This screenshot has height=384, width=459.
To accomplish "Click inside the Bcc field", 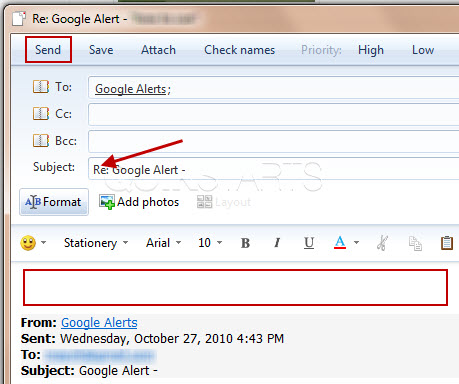I will point(273,141).
